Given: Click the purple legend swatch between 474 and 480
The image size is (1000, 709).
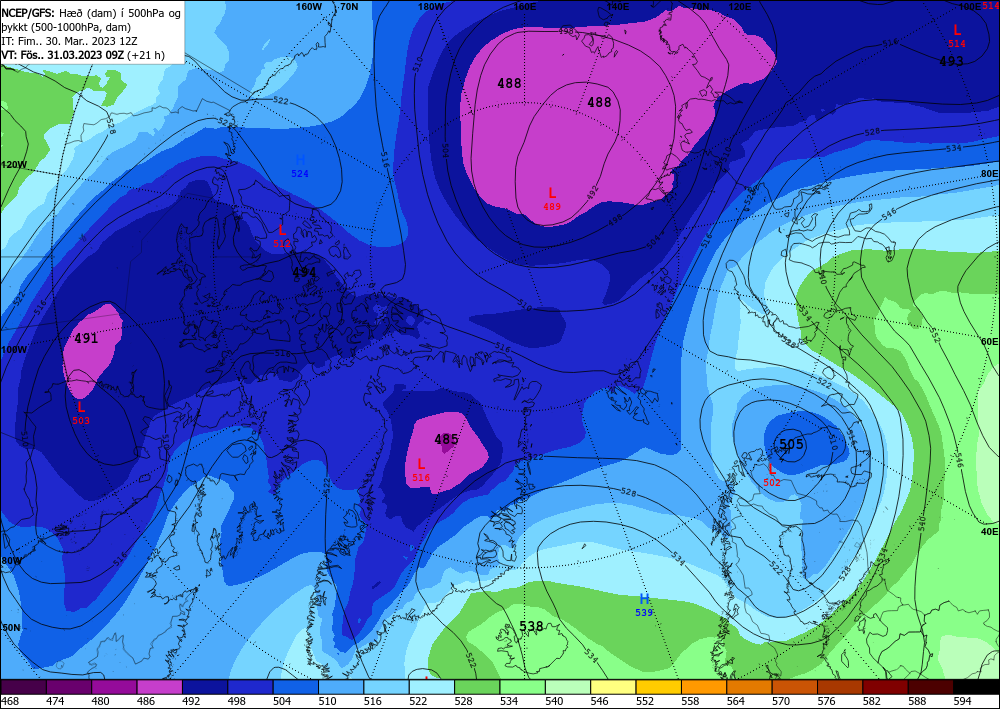Looking at the screenshot, I should 114,687.
